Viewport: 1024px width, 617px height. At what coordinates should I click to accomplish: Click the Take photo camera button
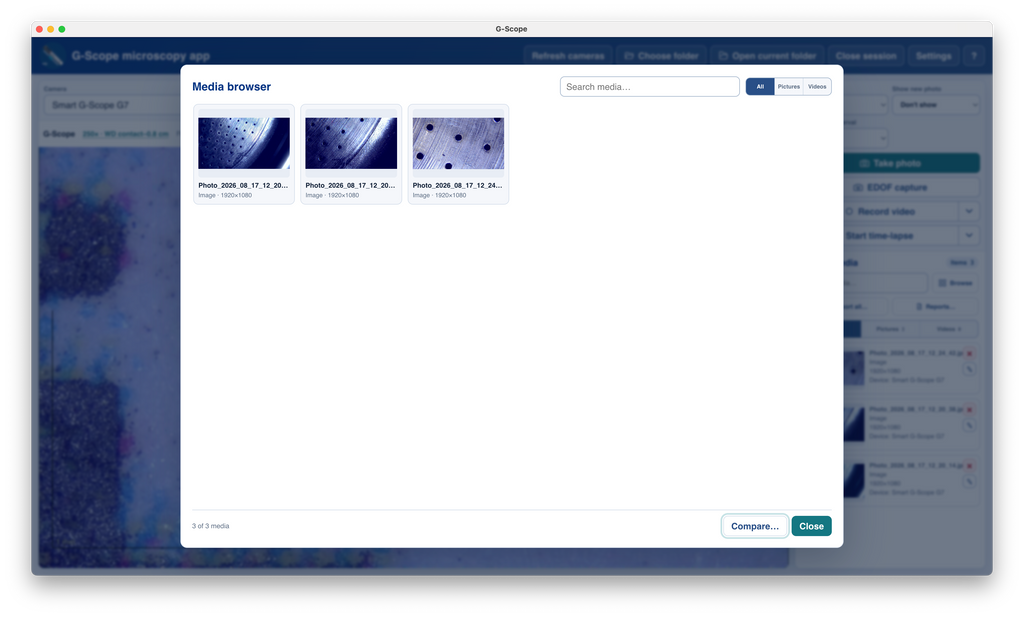(x=912, y=163)
